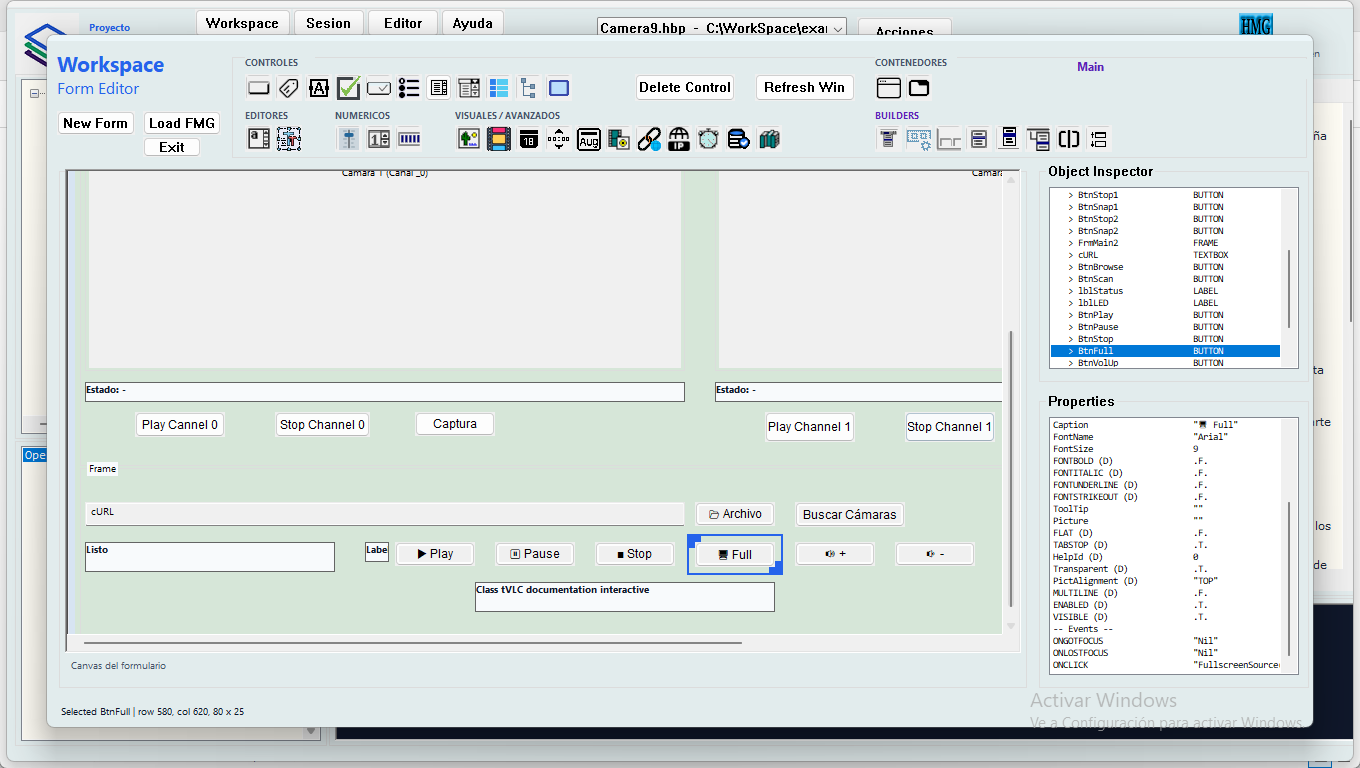This screenshot has height=768, width=1360.
Task: Expand cURL TEXTBOX node chevron
Action: point(1071,255)
